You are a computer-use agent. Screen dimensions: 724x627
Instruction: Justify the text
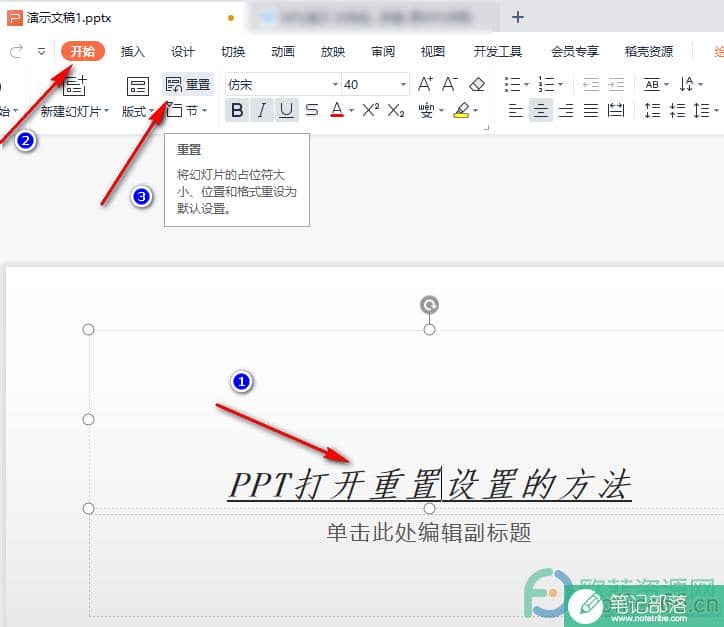pyautogui.click(x=591, y=110)
